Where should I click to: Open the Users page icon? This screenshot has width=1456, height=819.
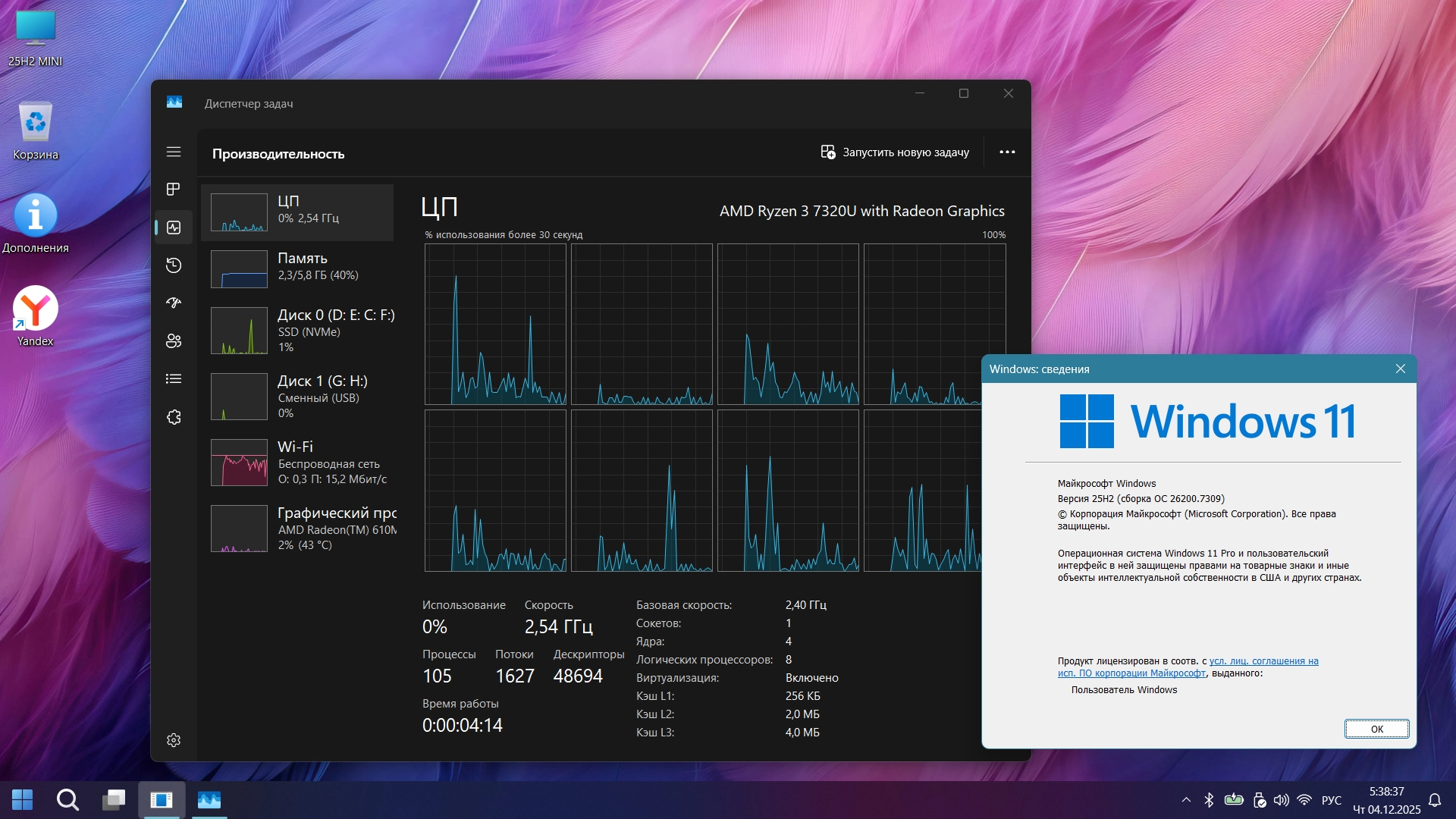point(174,340)
